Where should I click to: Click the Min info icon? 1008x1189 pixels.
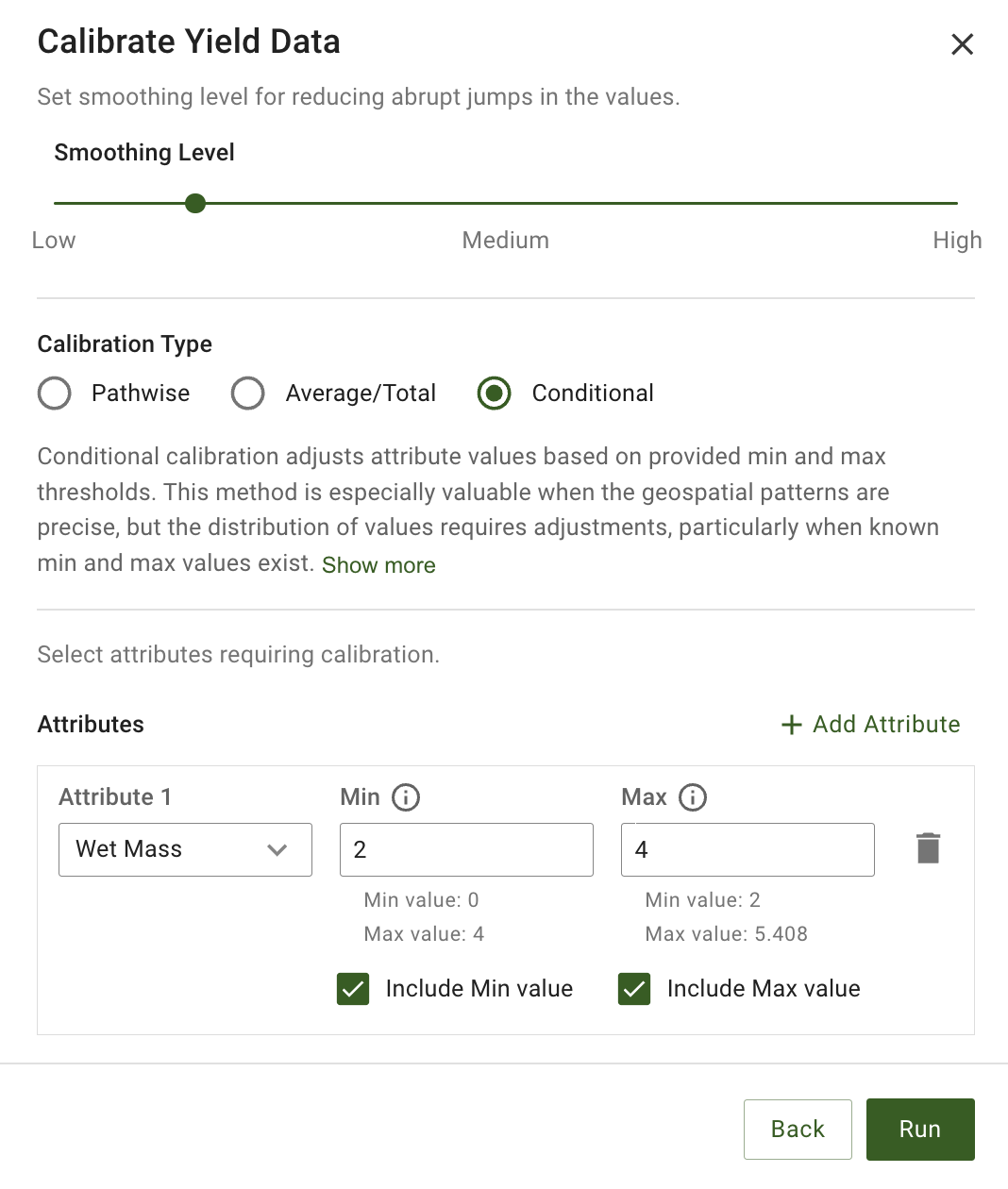(406, 797)
